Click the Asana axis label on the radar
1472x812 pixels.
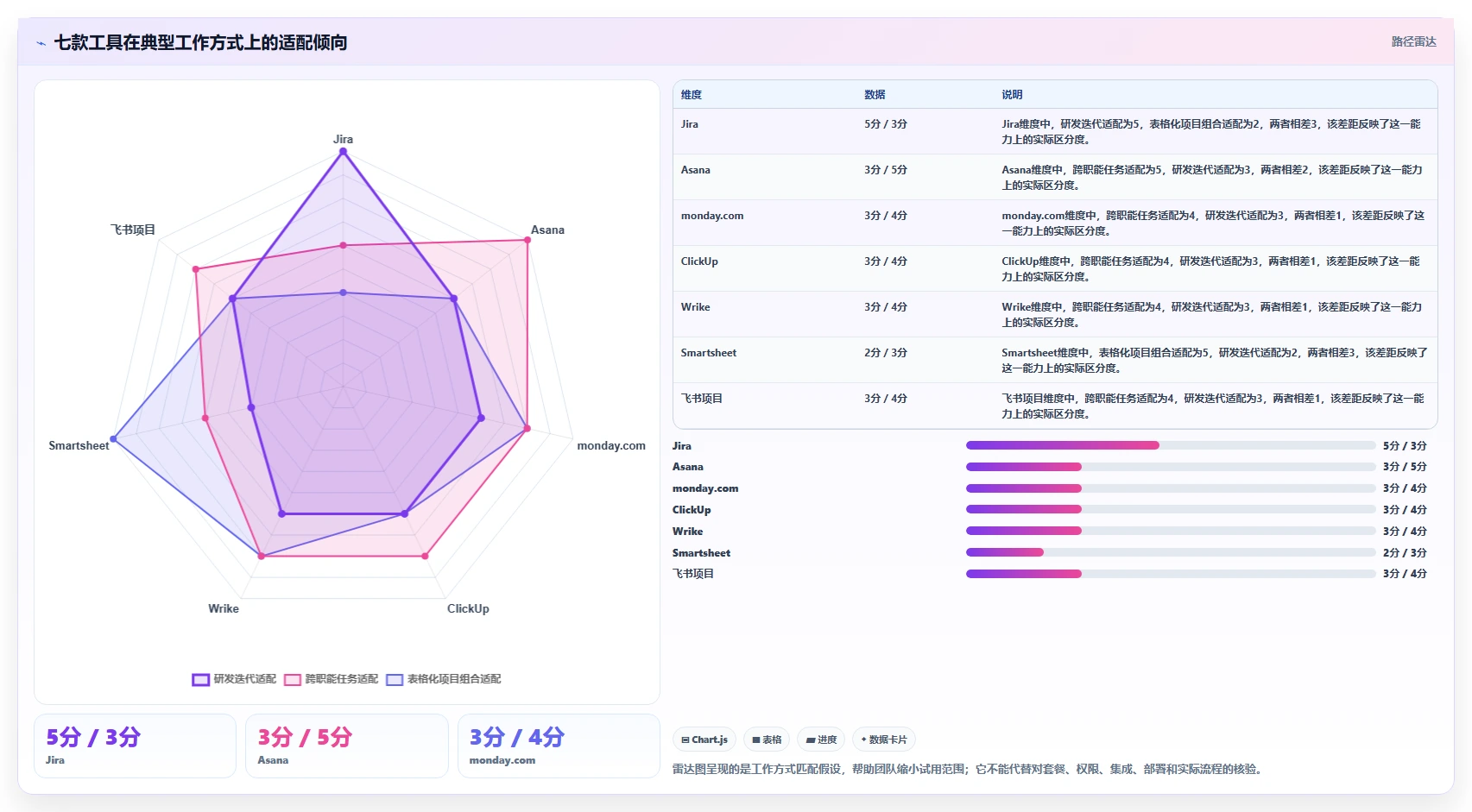547,230
